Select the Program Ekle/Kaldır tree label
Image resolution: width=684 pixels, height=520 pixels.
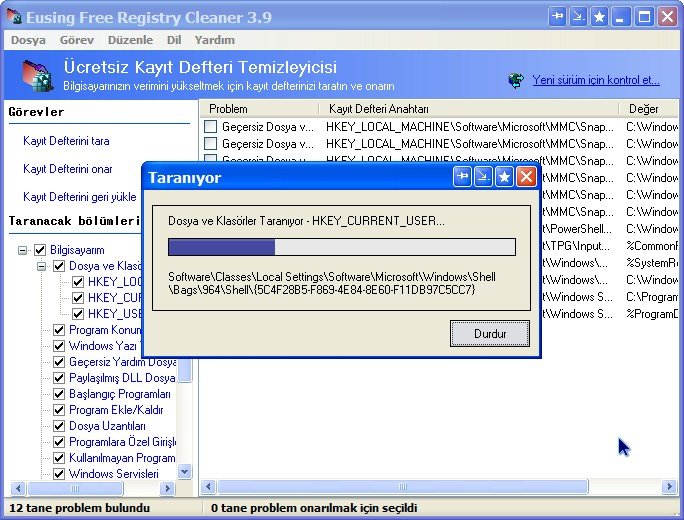coord(116,410)
